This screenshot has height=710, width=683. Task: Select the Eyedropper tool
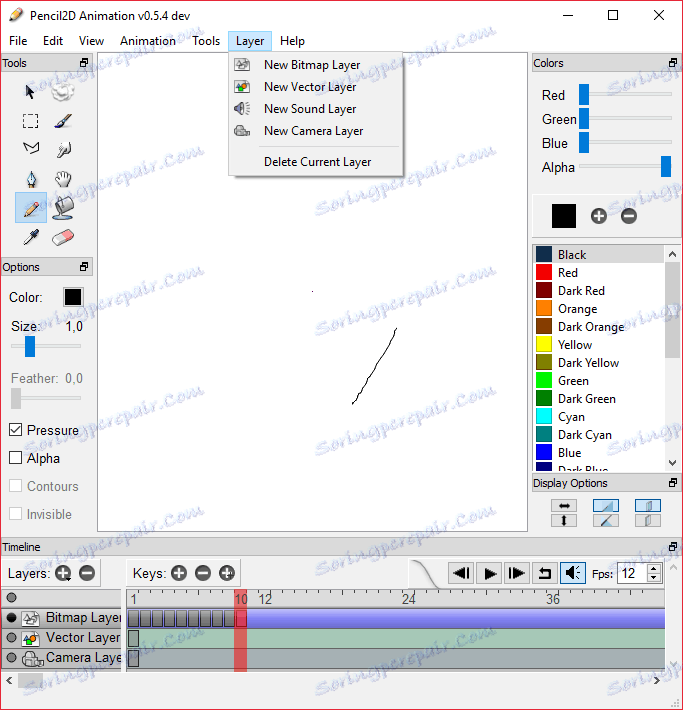(30, 237)
